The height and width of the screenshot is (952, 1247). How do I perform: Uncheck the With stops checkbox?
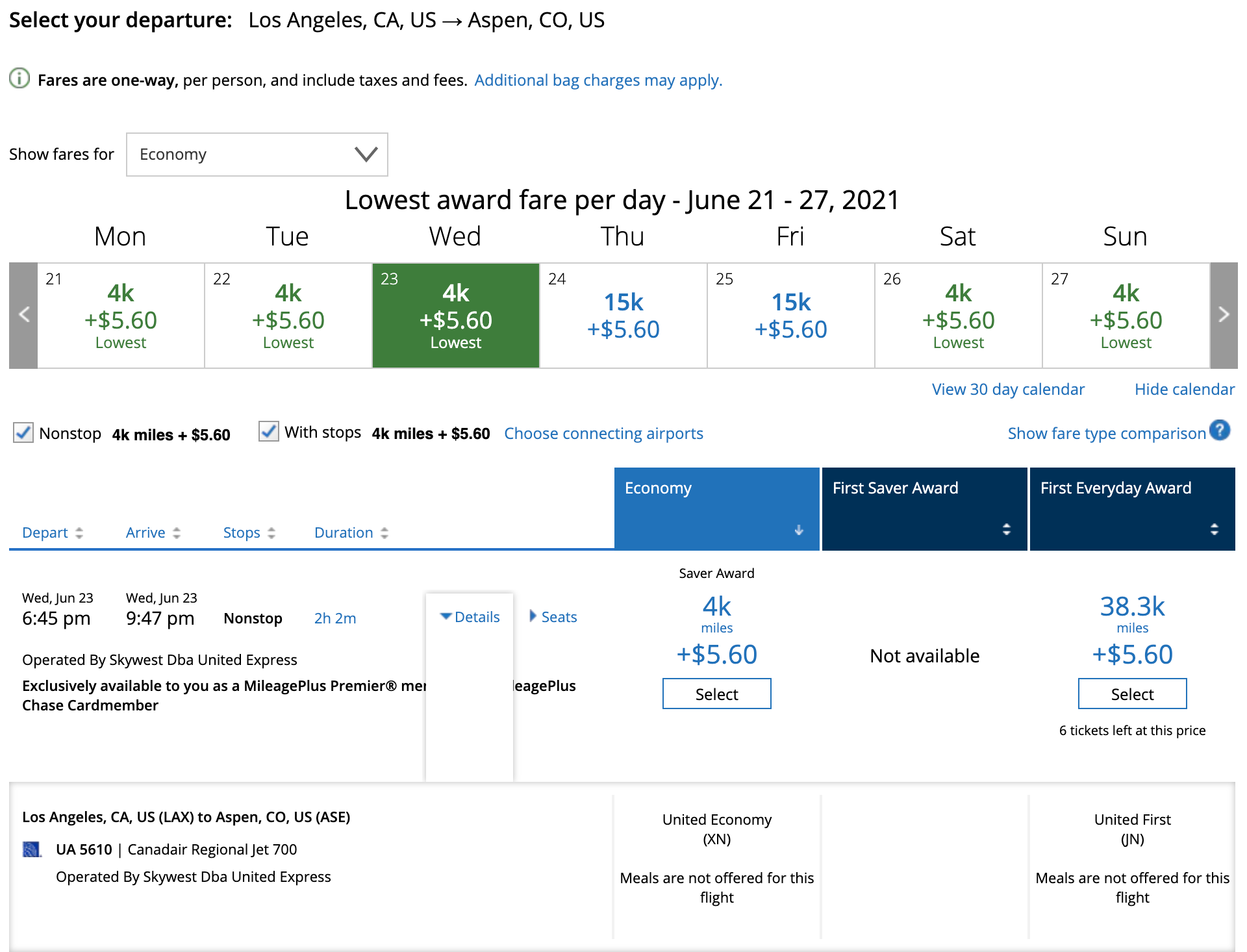click(269, 431)
